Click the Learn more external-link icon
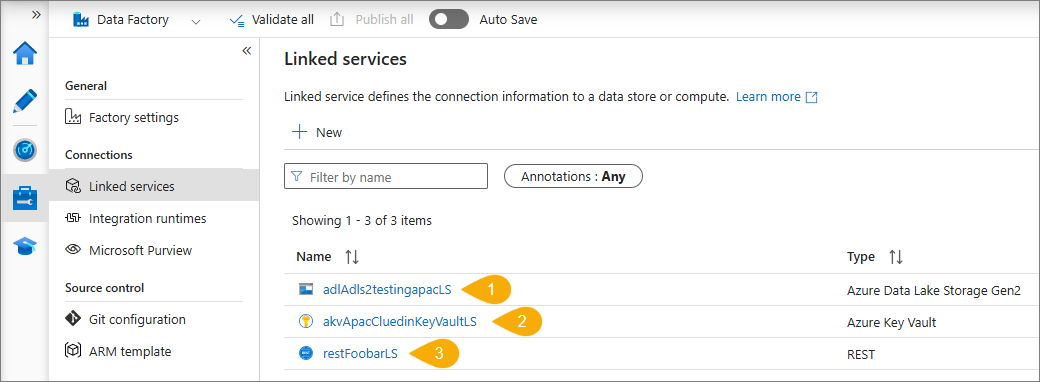This screenshot has height=382, width=1040. (811, 97)
